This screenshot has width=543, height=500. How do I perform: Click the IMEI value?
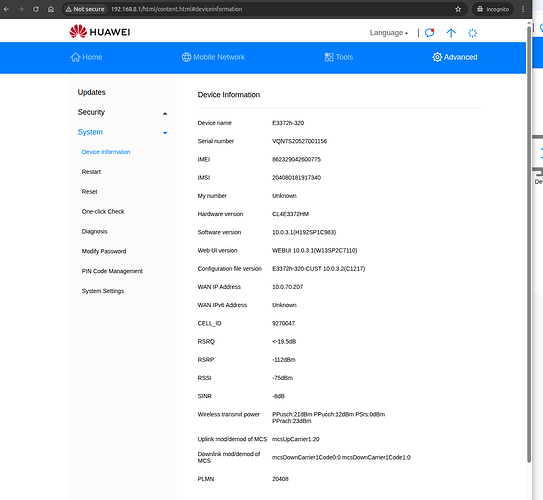point(296,160)
